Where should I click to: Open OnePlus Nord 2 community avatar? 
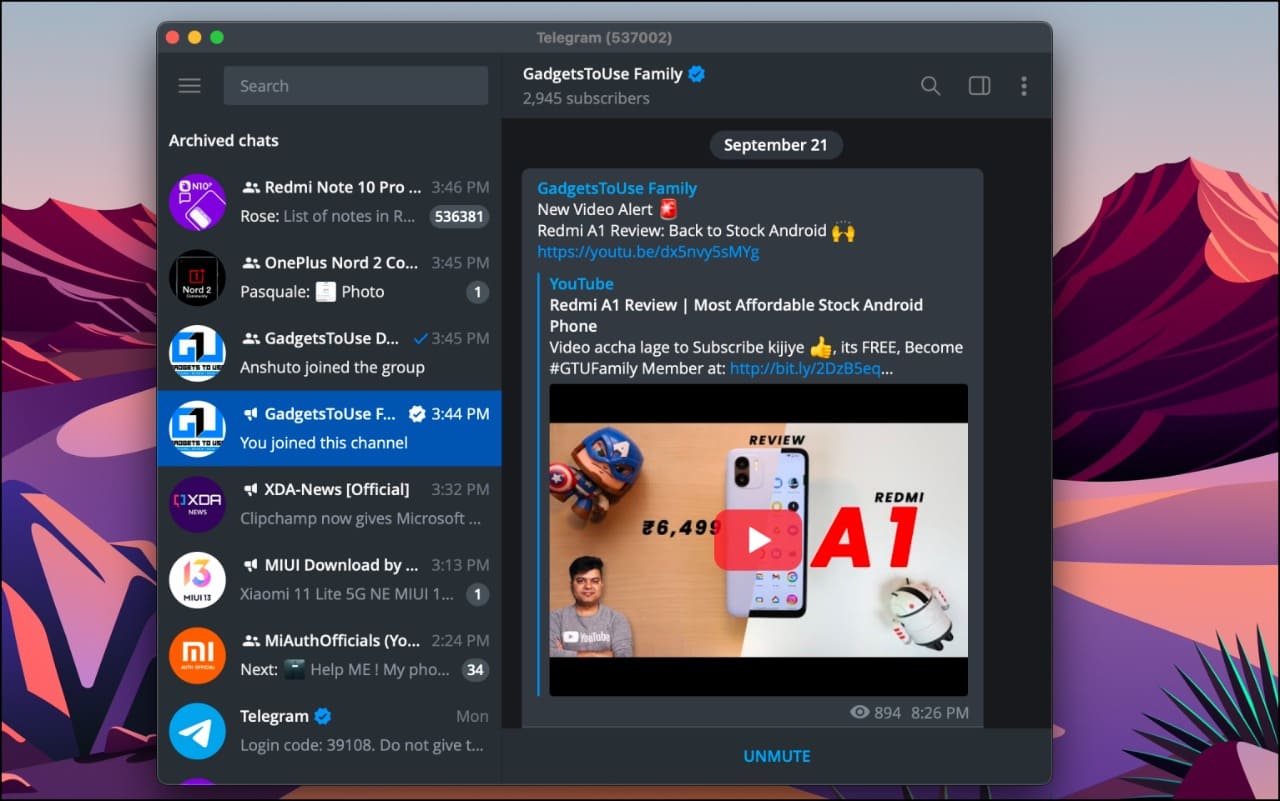(197, 278)
